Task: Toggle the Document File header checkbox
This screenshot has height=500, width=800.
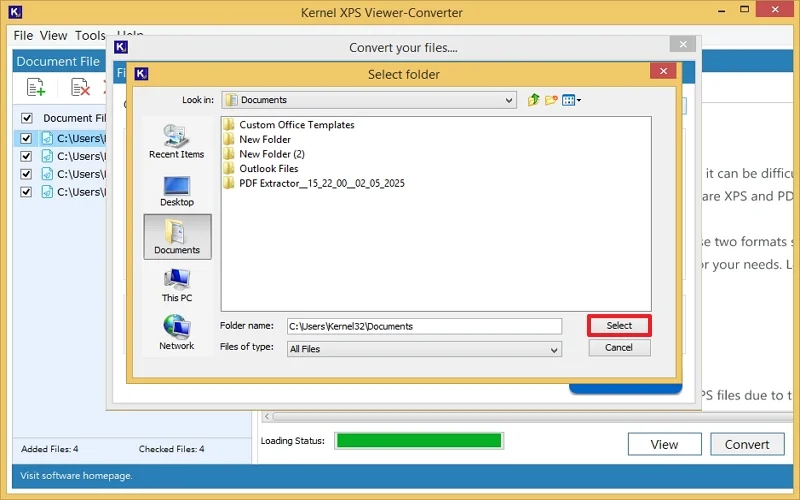Action: (x=27, y=118)
